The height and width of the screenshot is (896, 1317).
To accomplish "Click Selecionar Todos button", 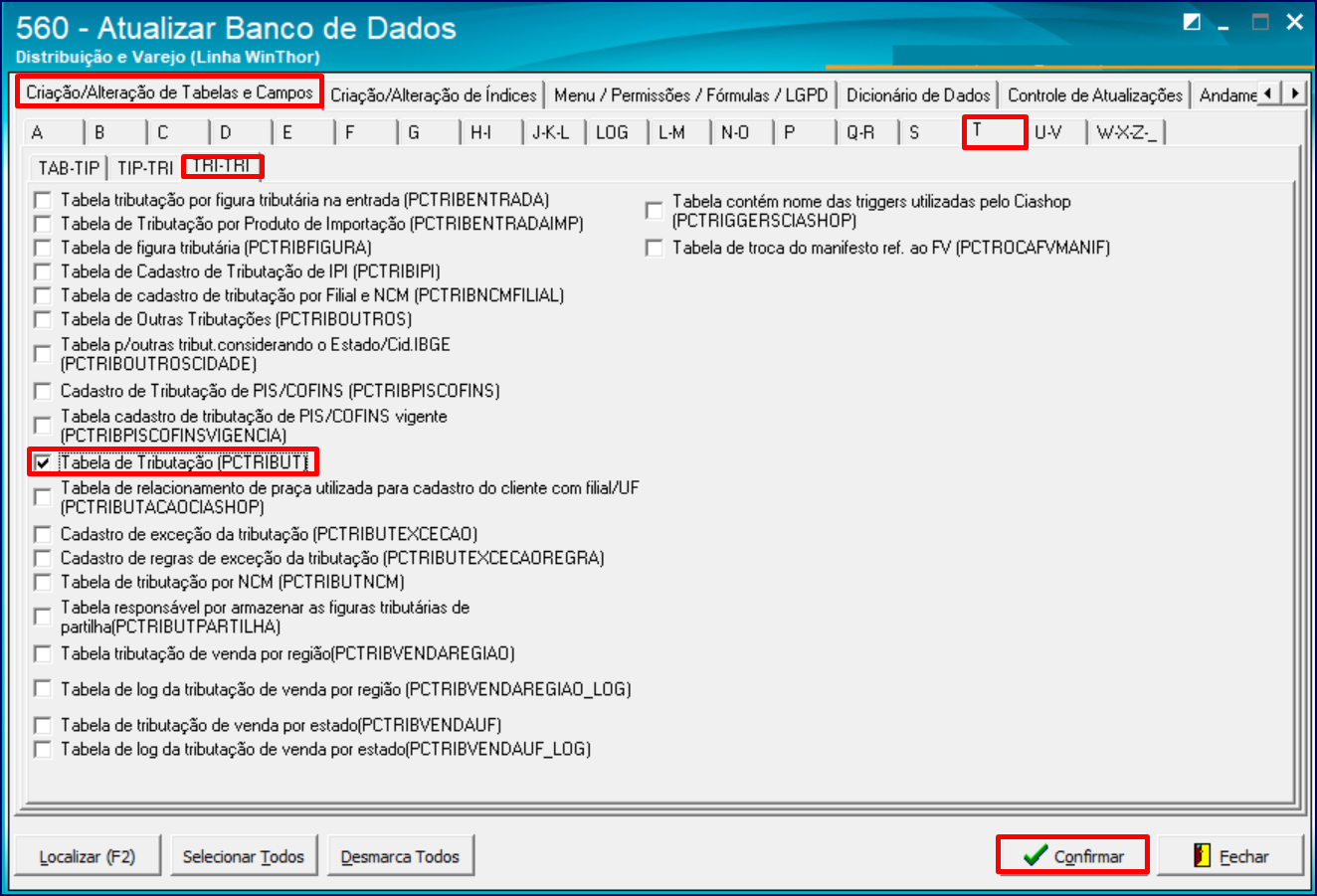I will click(x=244, y=856).
